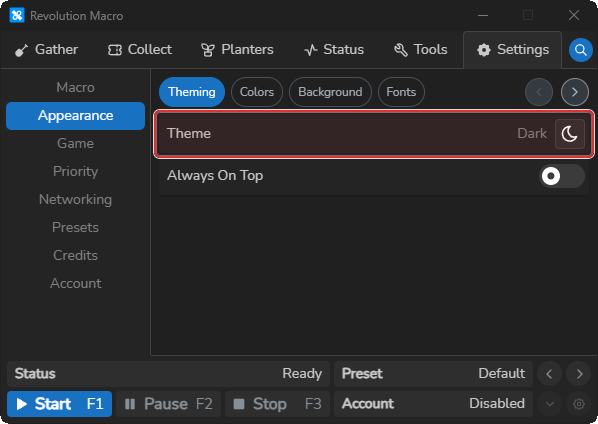The width and height of the screenshot is (598, 424).
Task: Go to previous preset with left chevron
Action: 549,374
